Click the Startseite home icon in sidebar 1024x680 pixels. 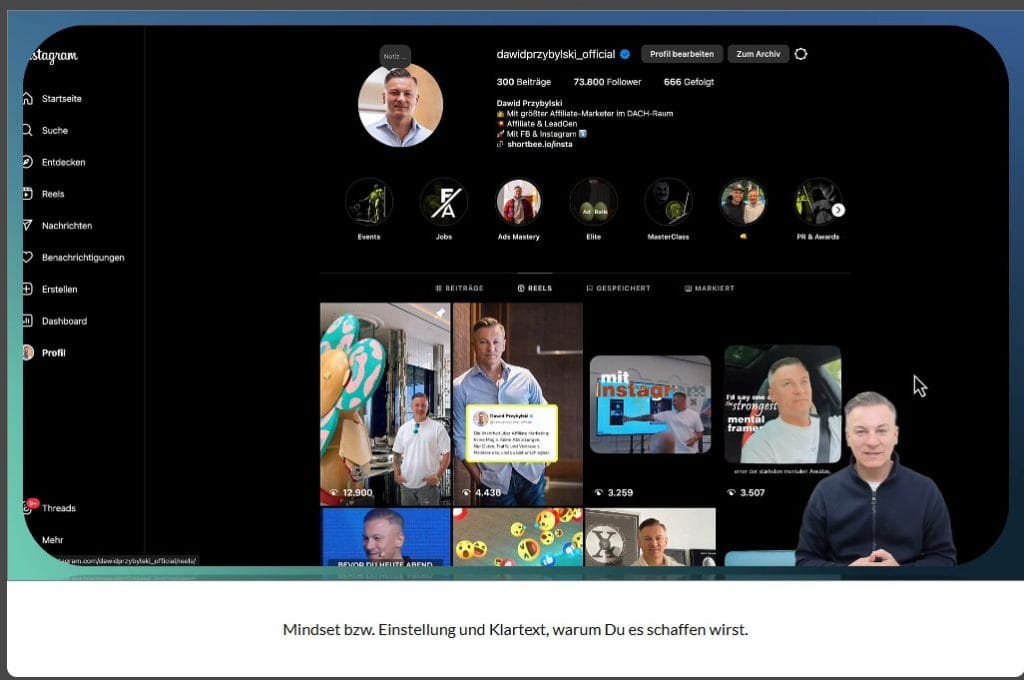click(27, 99)
